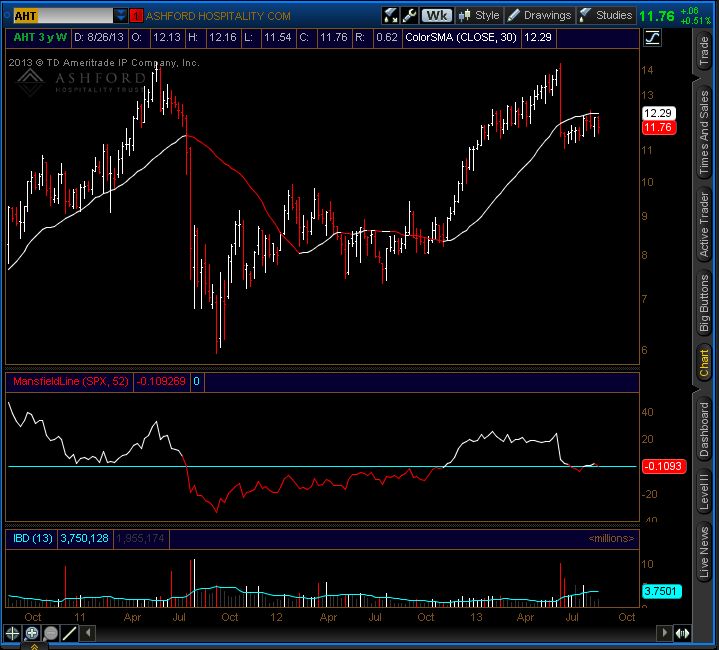Click the open value 12.13
719x650 pixels.
coord(166,38)
